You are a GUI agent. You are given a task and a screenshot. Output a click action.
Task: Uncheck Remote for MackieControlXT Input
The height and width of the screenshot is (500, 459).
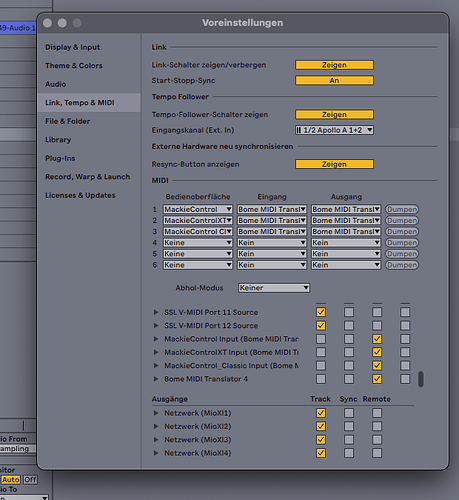[377, 352]
